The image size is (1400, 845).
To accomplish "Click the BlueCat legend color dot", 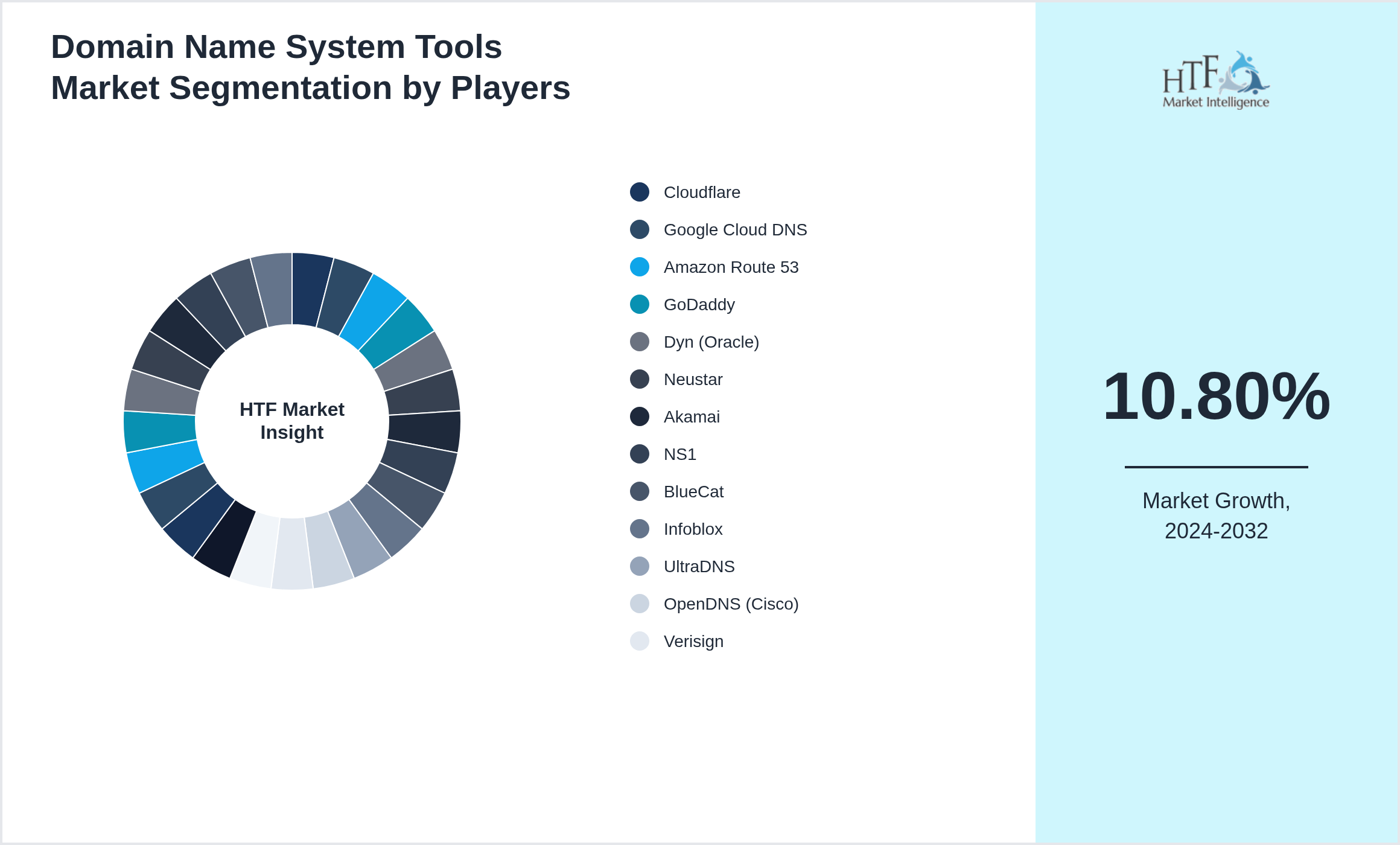I will coord(640,491).
